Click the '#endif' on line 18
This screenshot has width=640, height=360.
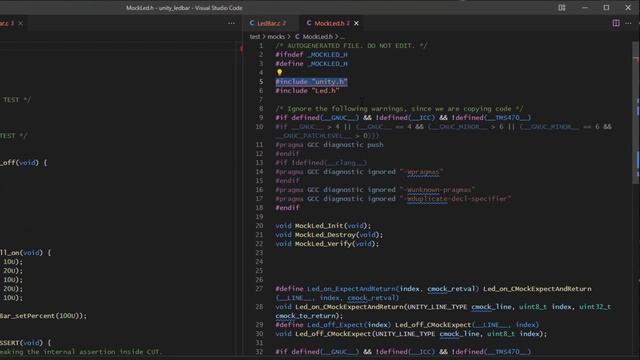point(287,208)
